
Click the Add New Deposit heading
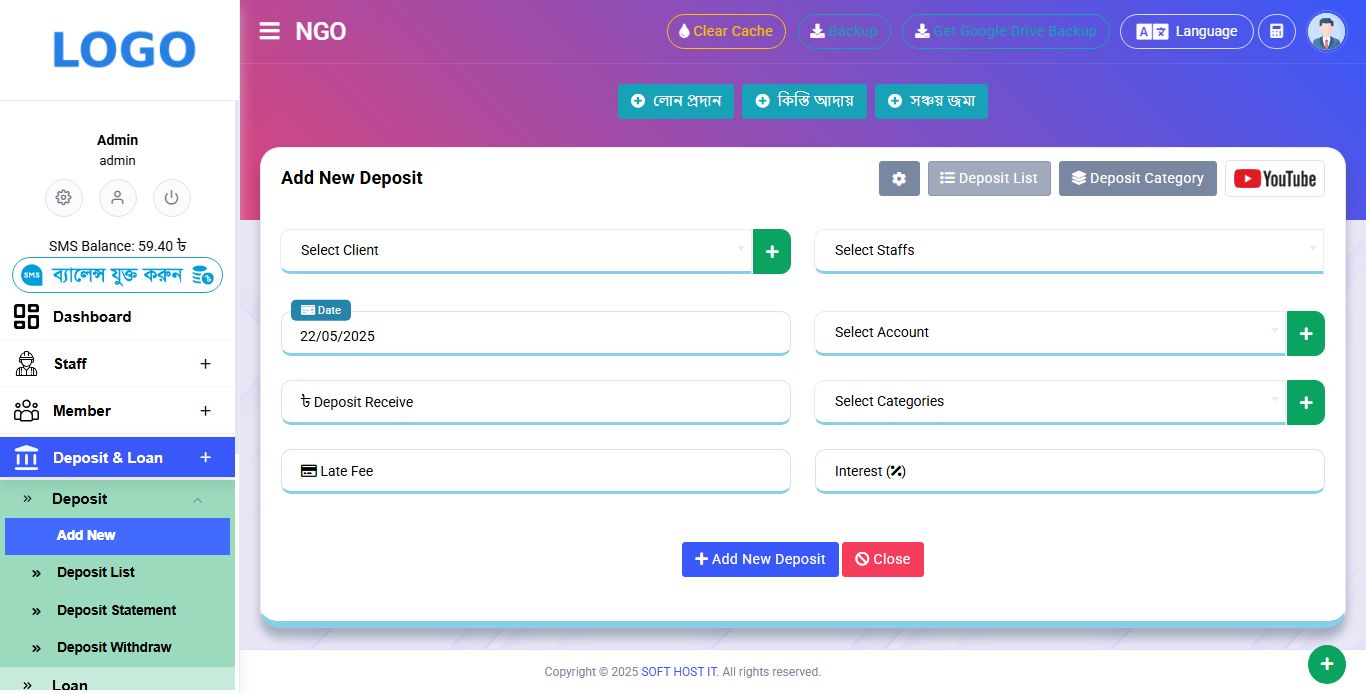tap(352, 178)
